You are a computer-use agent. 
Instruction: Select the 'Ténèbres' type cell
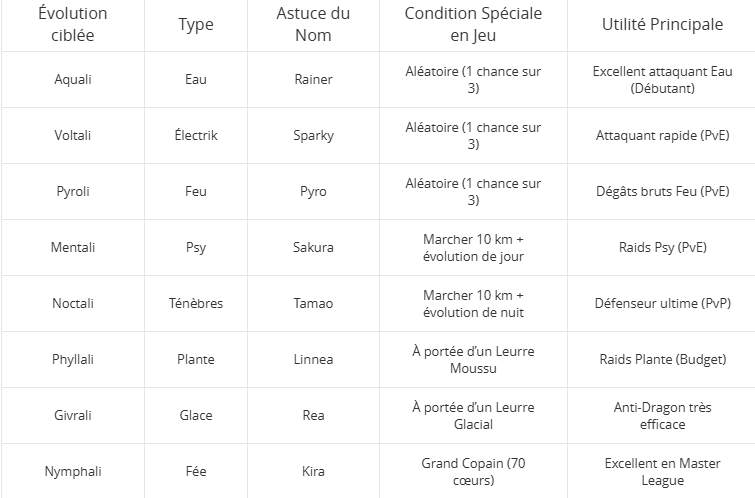(x=196, y=304)
